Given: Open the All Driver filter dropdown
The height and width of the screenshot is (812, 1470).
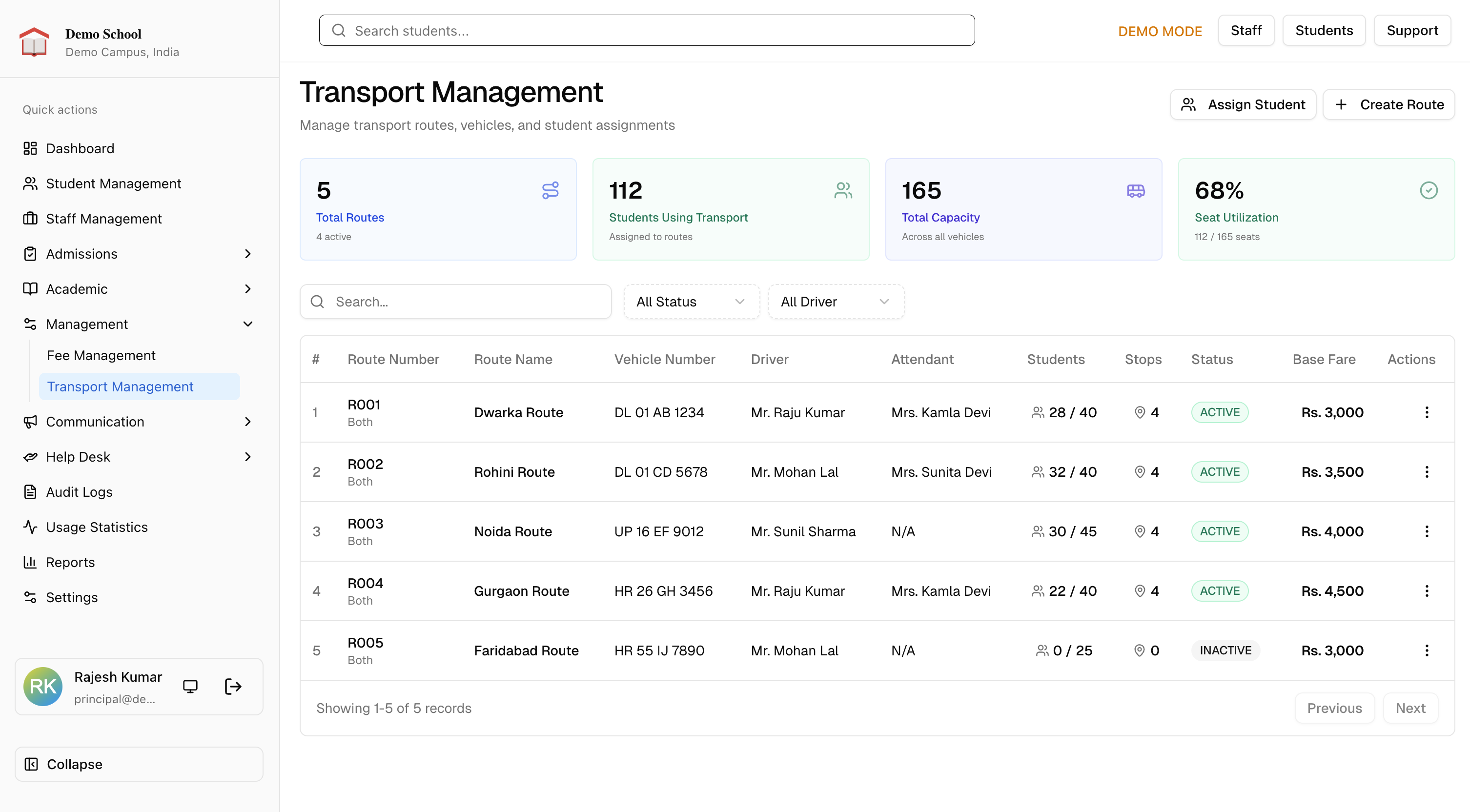Looking at the screenshot, I should click(x=836, y=302).
